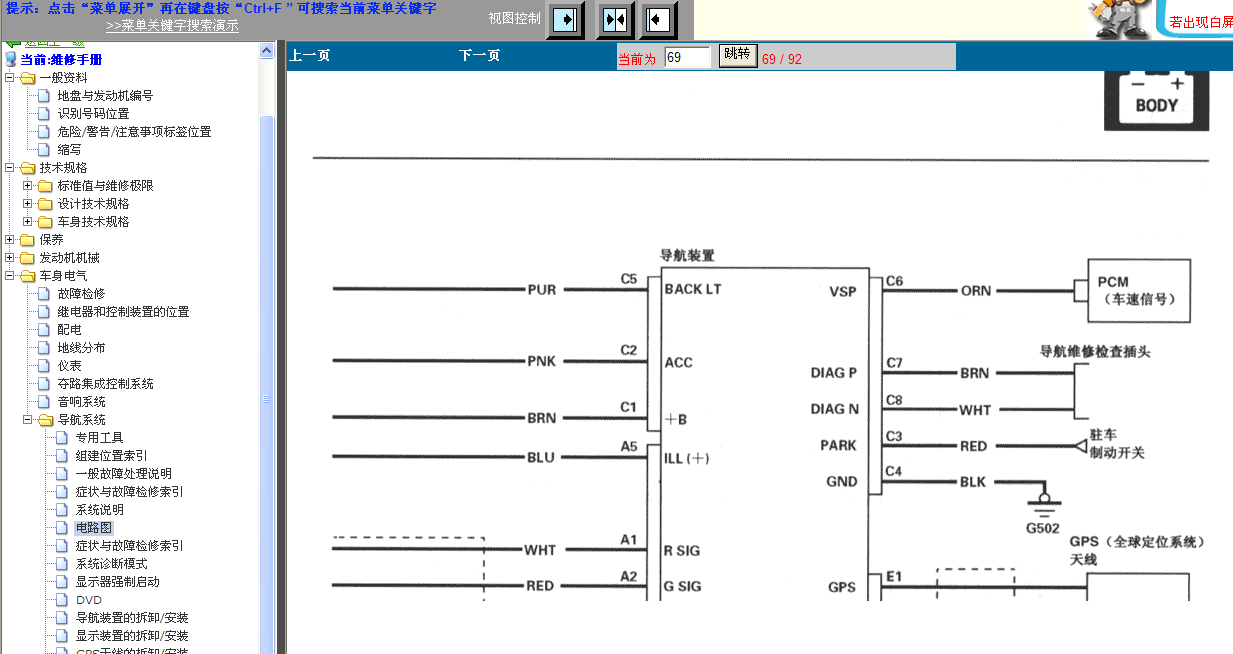Image resolution: width=1233 pixels, height=654 pixels.
Task: Click the 跳转 jump button
Action: tap(738, 55)
